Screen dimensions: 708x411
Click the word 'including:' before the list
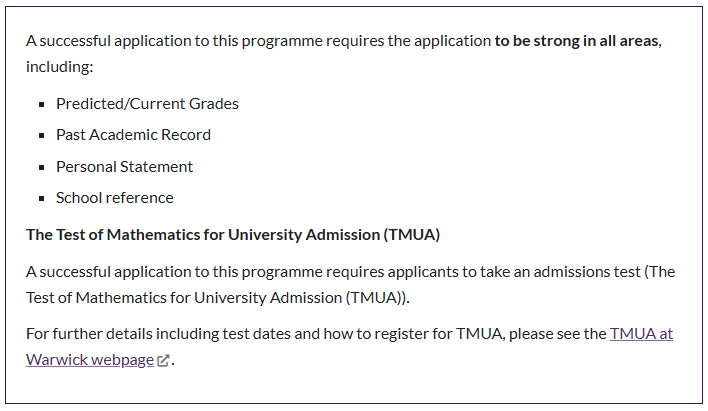point(60,67)
